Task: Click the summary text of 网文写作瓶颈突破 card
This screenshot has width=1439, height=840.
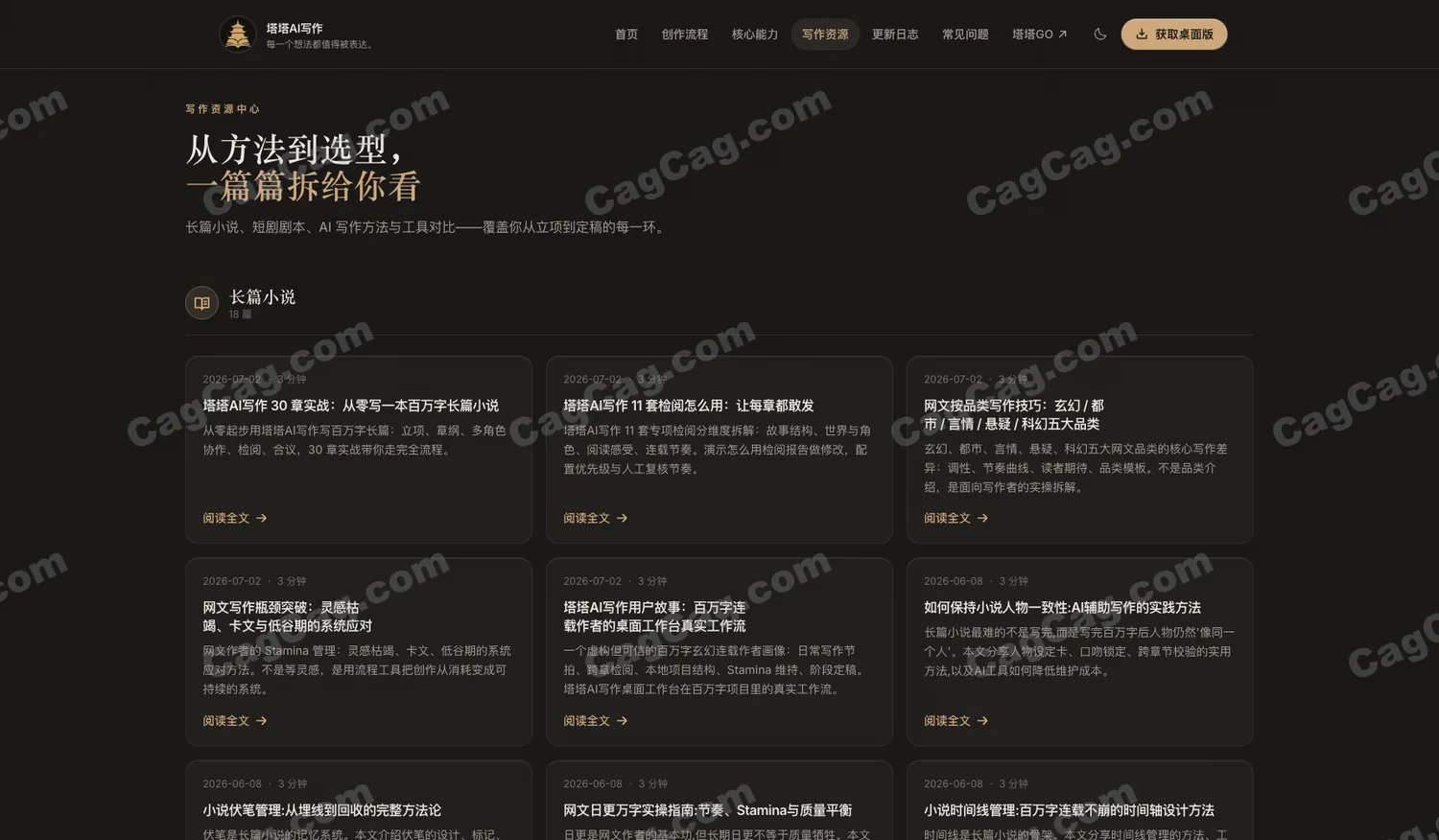Action: point(358,670)
